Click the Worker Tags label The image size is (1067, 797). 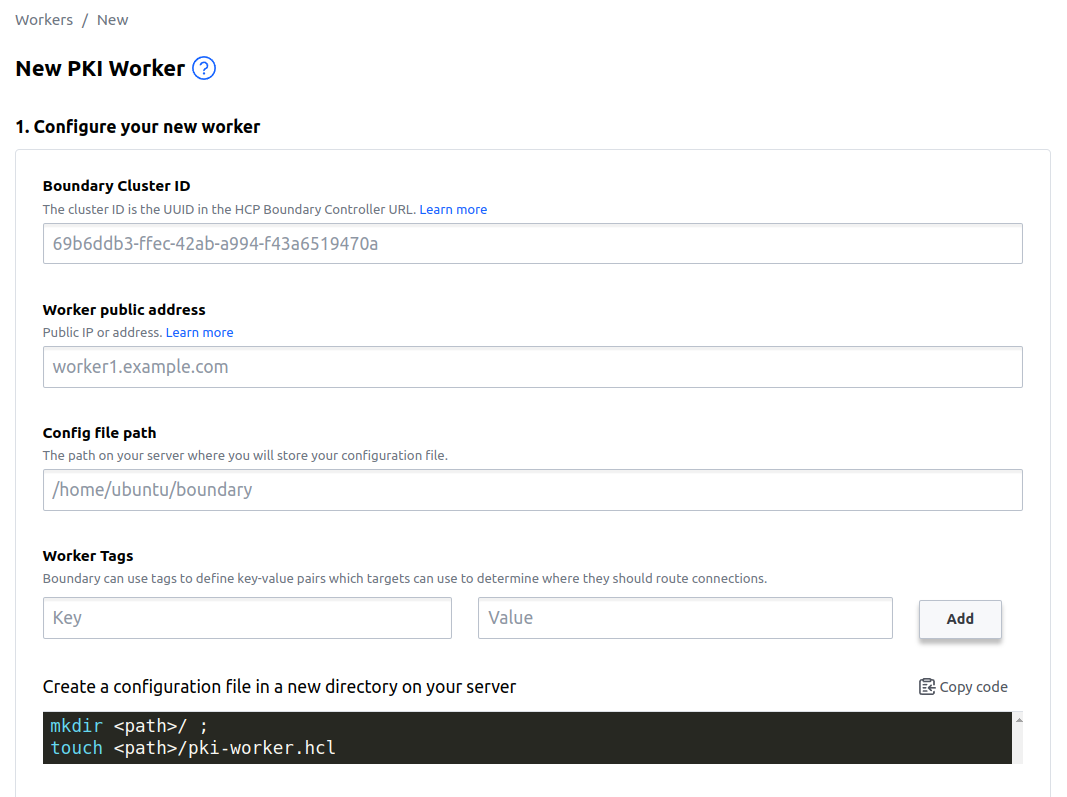pos(88,556)
